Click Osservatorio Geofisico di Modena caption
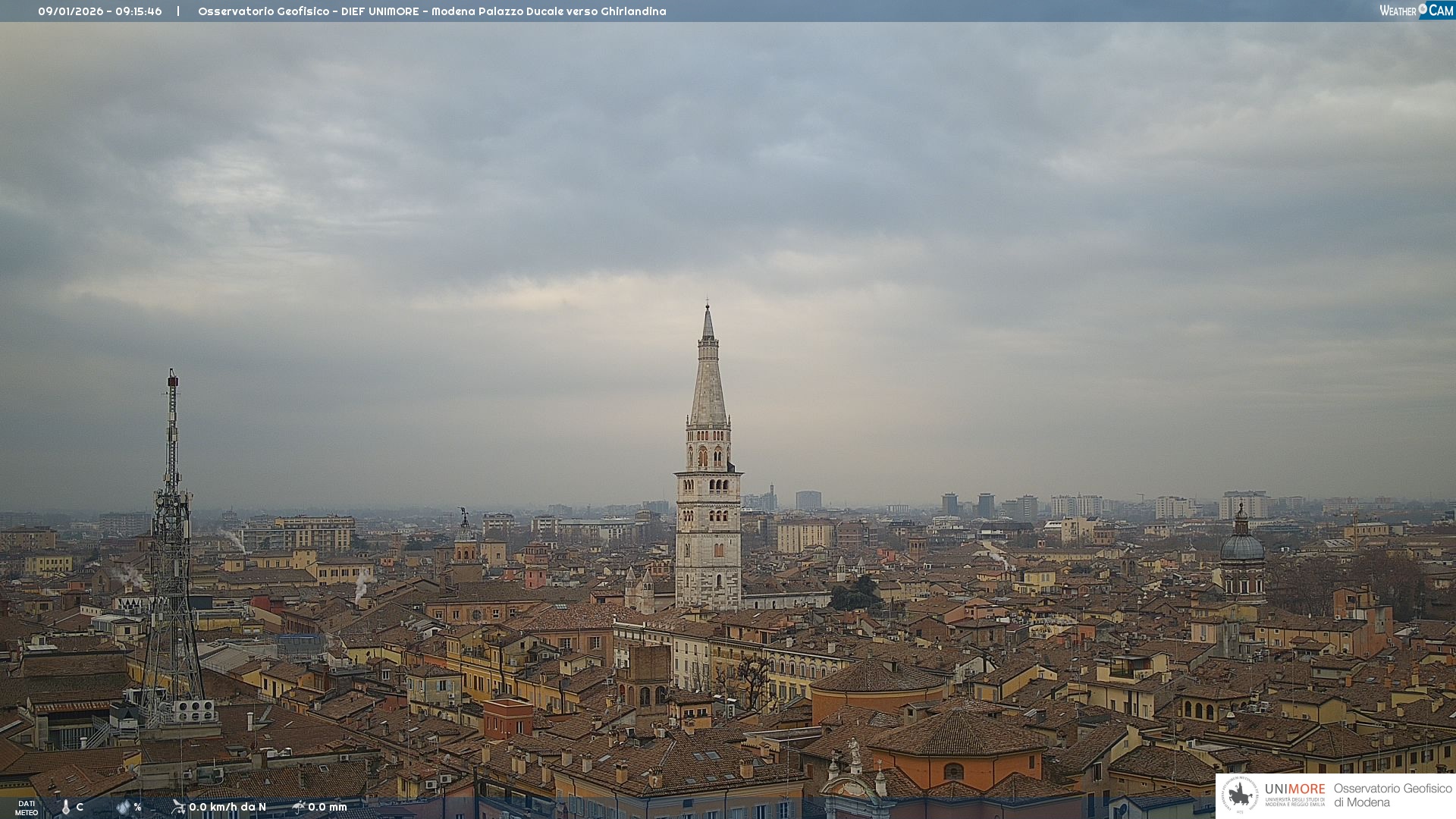Image resolution: width=1456 pixels, height=819 pixels. (x=1392, y=795)
